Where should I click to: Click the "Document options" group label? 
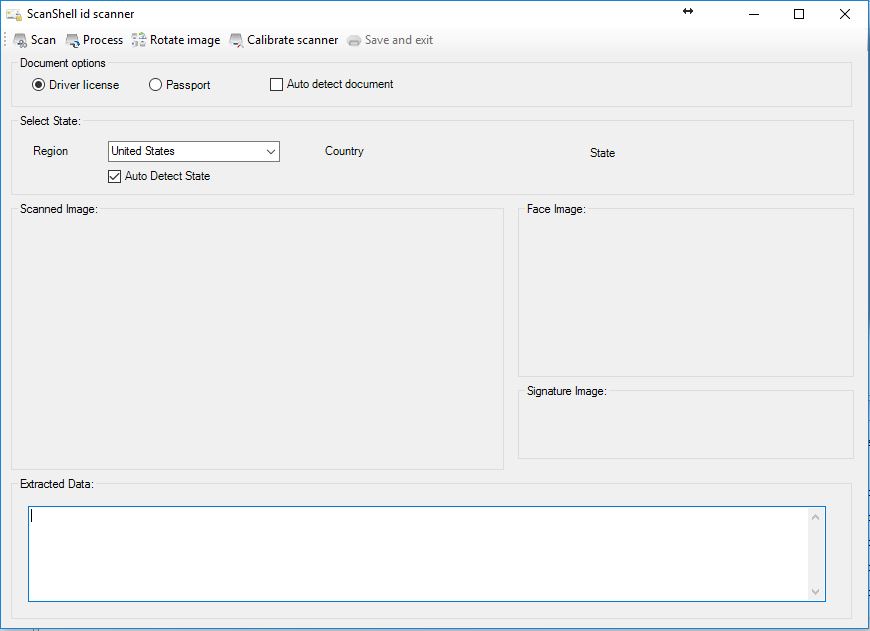pos(63,63)
